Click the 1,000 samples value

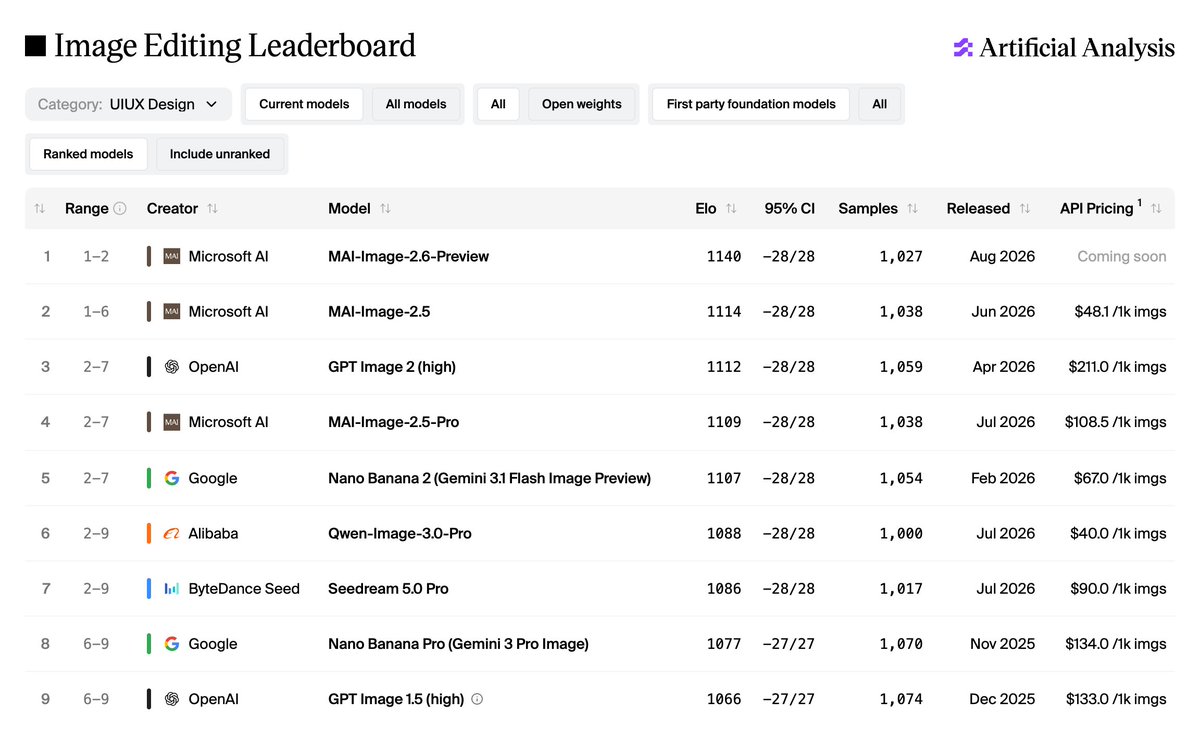pos(901,533)
